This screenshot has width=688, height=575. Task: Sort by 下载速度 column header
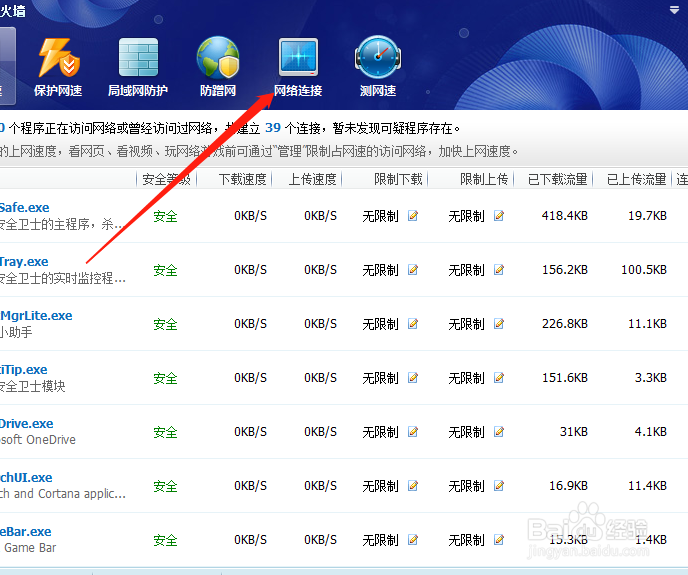point(242,179)
